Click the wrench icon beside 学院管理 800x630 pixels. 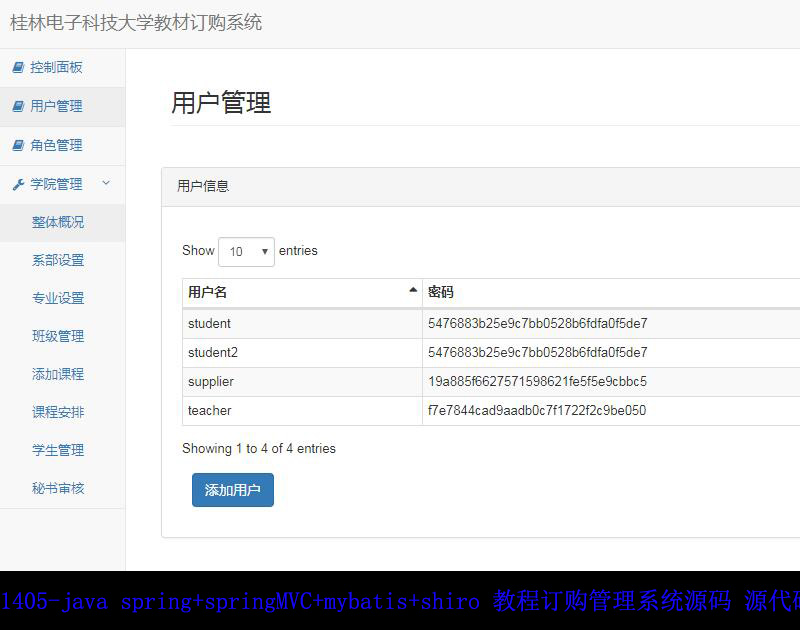[18, 184]
